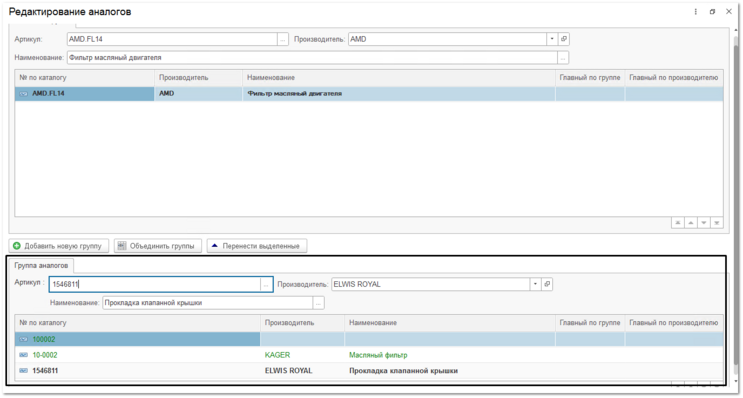
Task: Click Наименование field Прокладка клапанной крышки
Action: pyautogui.click(x=208, y=303)
